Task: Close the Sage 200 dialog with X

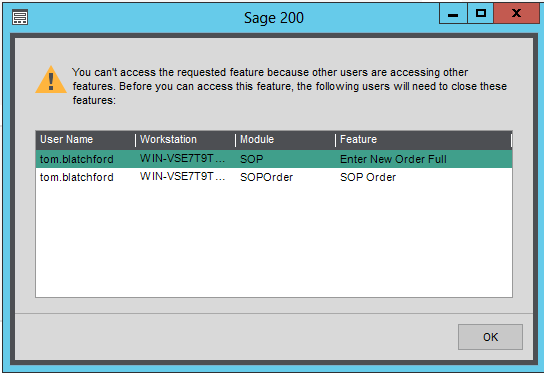Action: click(x=516, y=14)
